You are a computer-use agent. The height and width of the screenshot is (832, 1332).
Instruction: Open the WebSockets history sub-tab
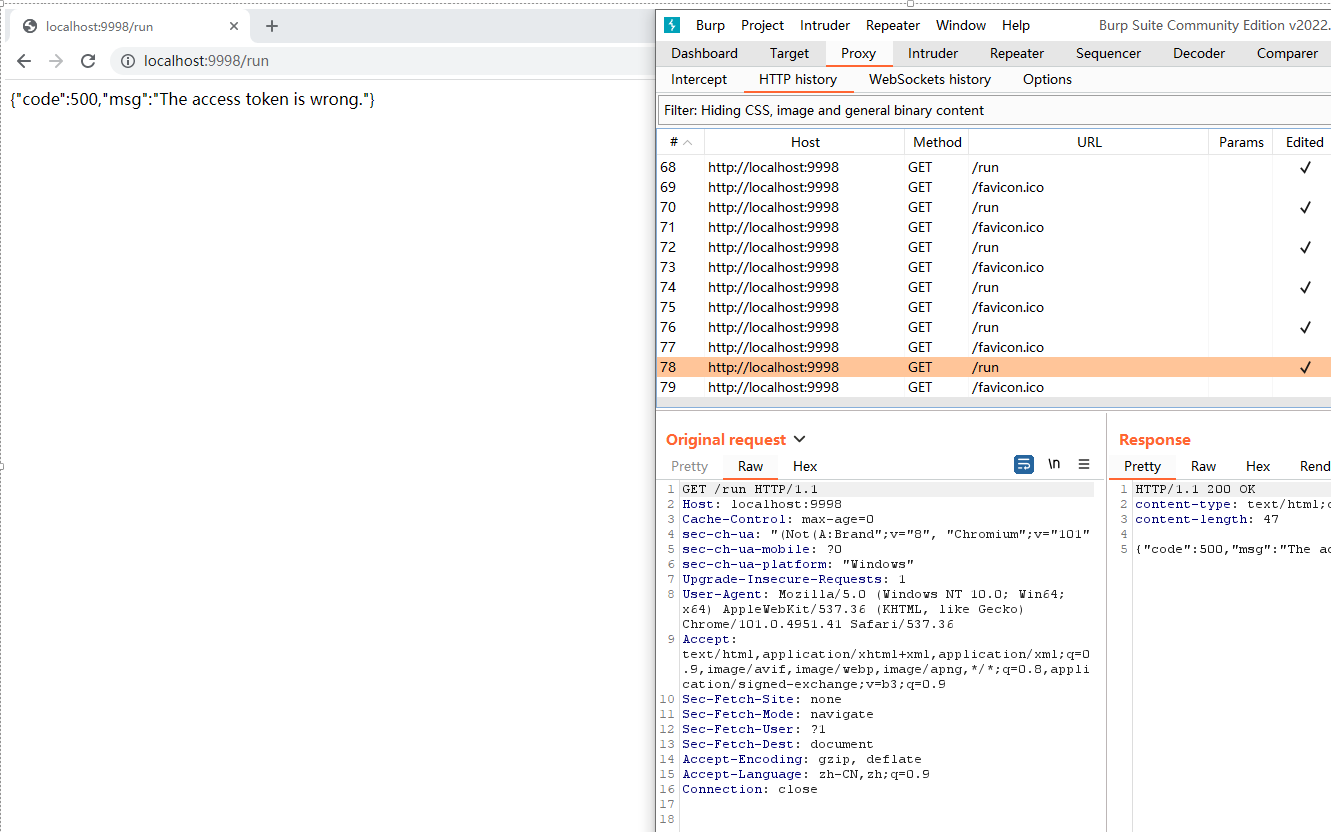click(929, 79)
